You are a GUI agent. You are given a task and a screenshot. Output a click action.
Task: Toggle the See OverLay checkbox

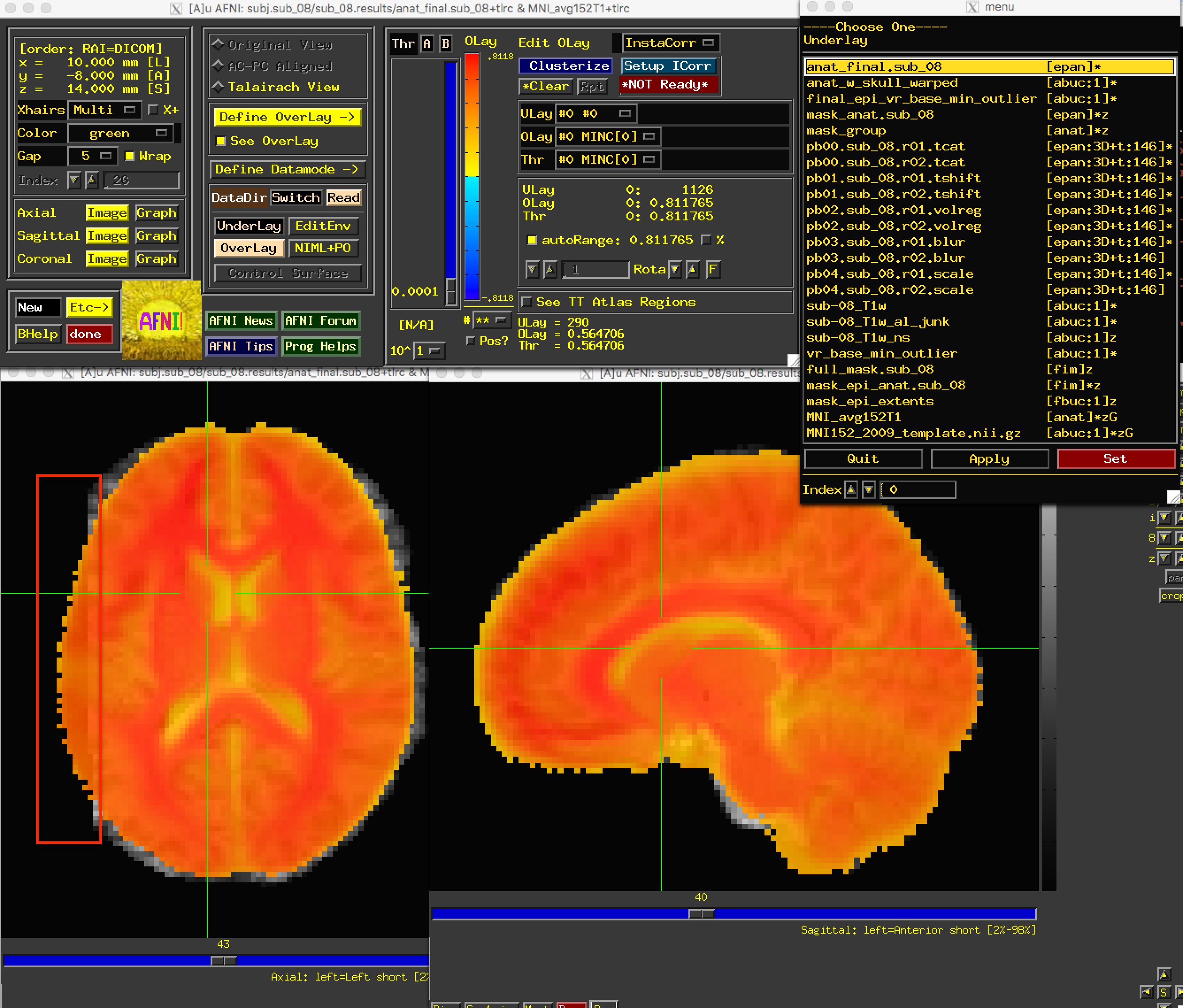tap(220, 141)
